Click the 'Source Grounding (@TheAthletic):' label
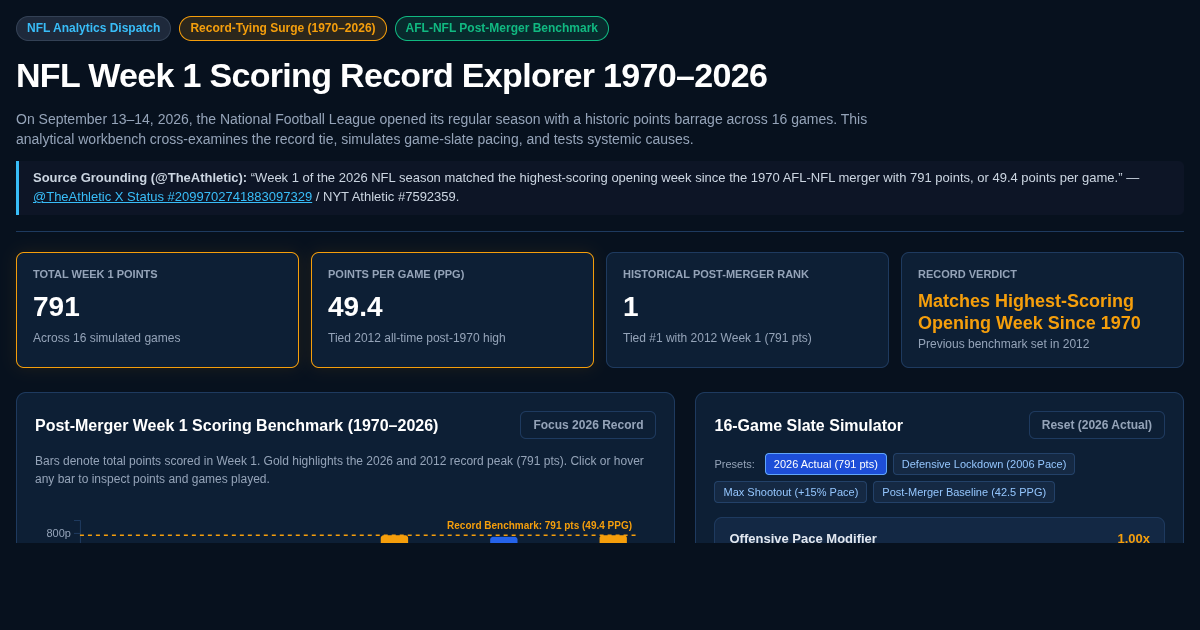Viewport: 1200px width, 630px height. pos(140,178)
